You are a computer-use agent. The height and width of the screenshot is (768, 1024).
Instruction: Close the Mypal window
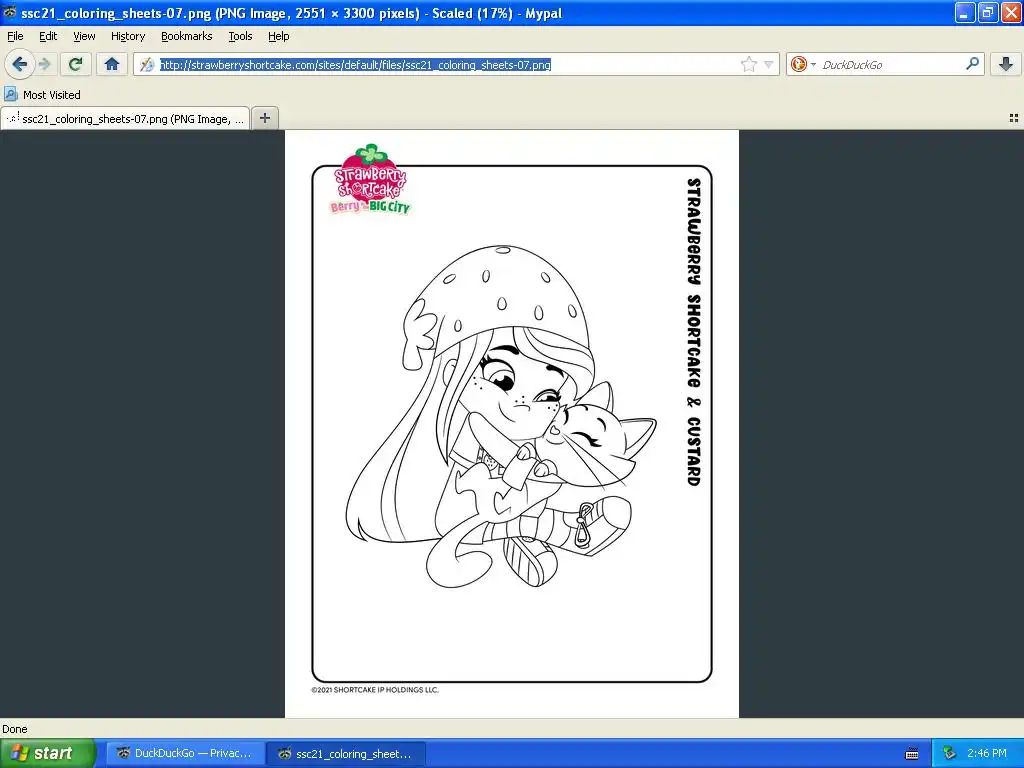(1011, 12)
